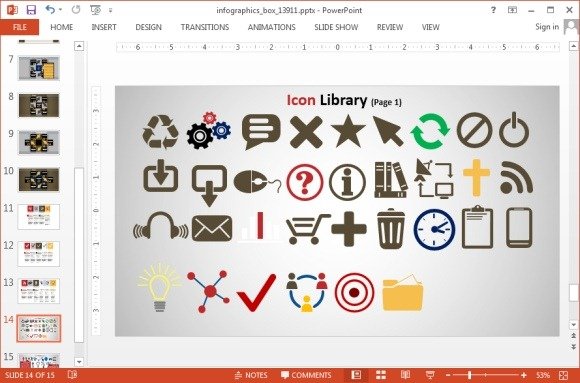Open the TRANSITIONS tab

pos(205,27)
